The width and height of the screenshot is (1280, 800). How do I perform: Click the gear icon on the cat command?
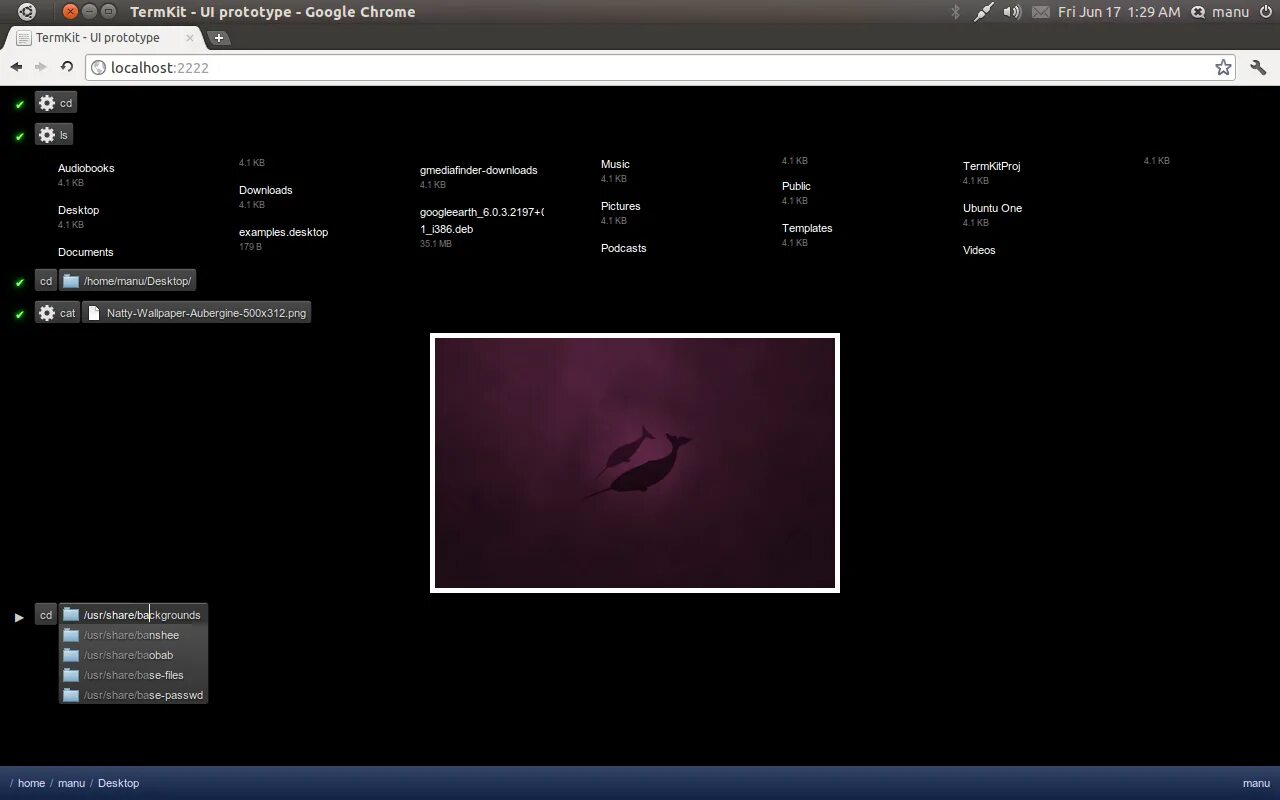click(47, 313)
